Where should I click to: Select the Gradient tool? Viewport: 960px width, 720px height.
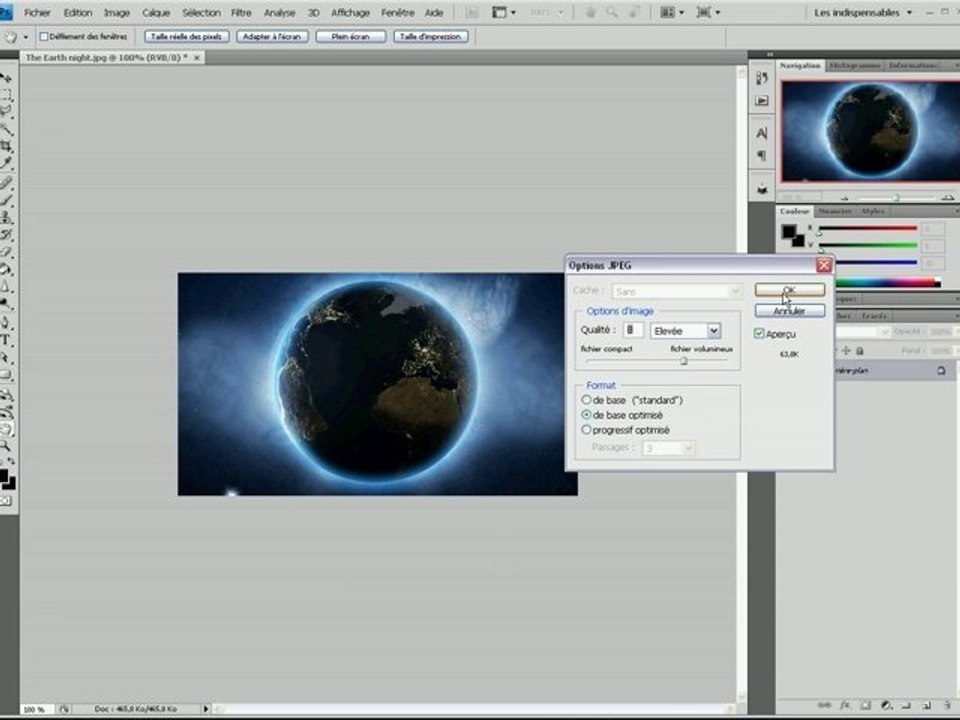(x=6, y=269)
